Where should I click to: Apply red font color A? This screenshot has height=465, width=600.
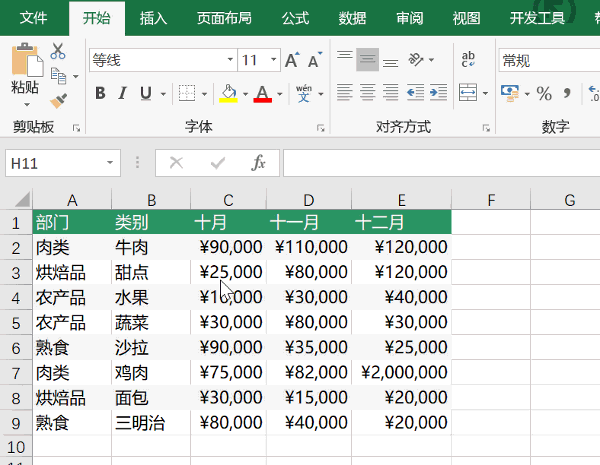point(262,93)
